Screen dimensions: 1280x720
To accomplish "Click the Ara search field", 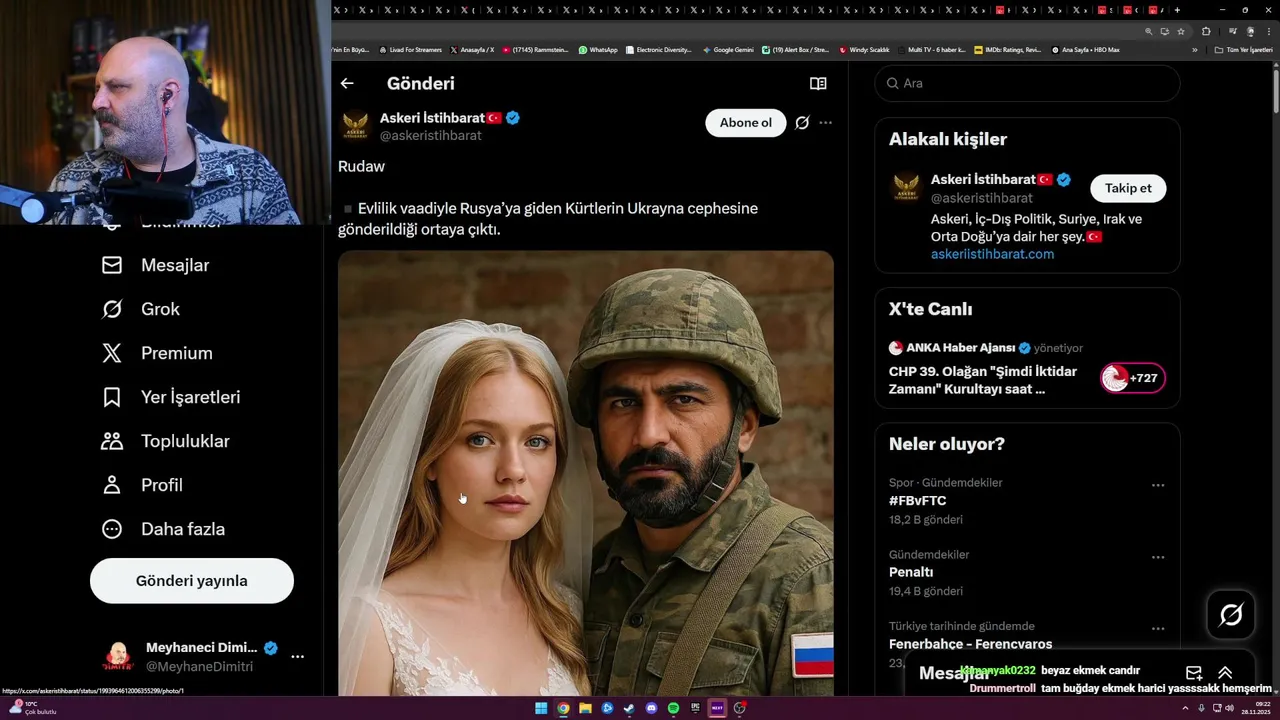I will (x=1027, y=83).
